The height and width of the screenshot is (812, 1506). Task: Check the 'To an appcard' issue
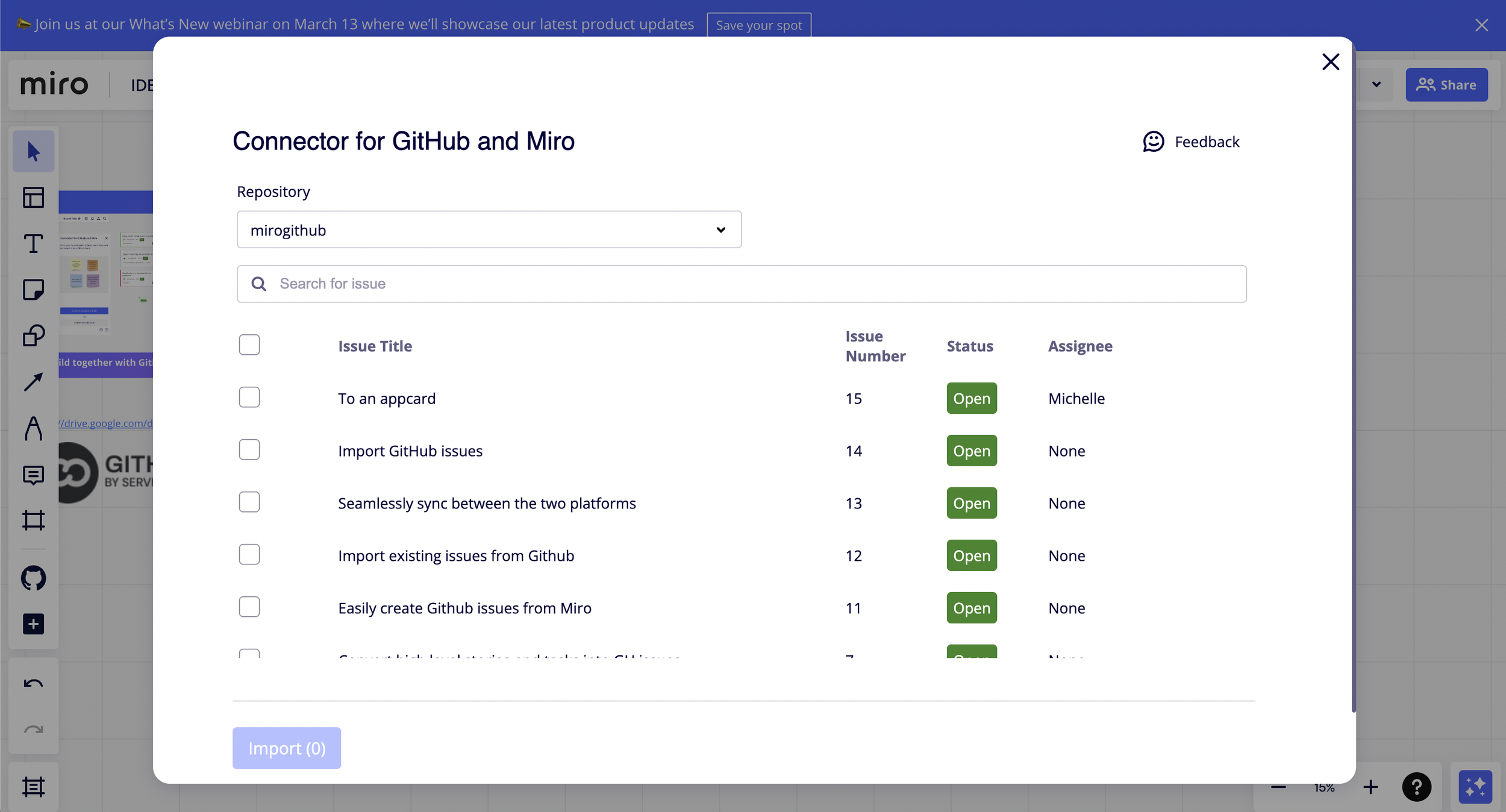[249, 398]
